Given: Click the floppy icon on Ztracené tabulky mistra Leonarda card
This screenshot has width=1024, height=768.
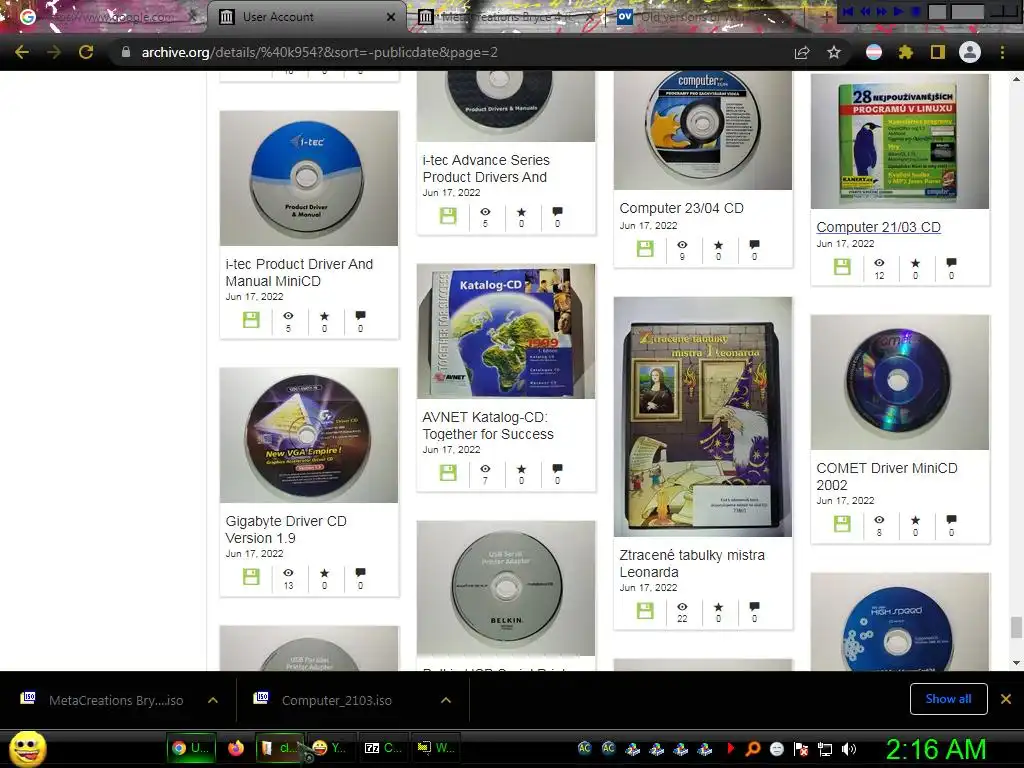Looking at the screenshot, I should (645, 611).
